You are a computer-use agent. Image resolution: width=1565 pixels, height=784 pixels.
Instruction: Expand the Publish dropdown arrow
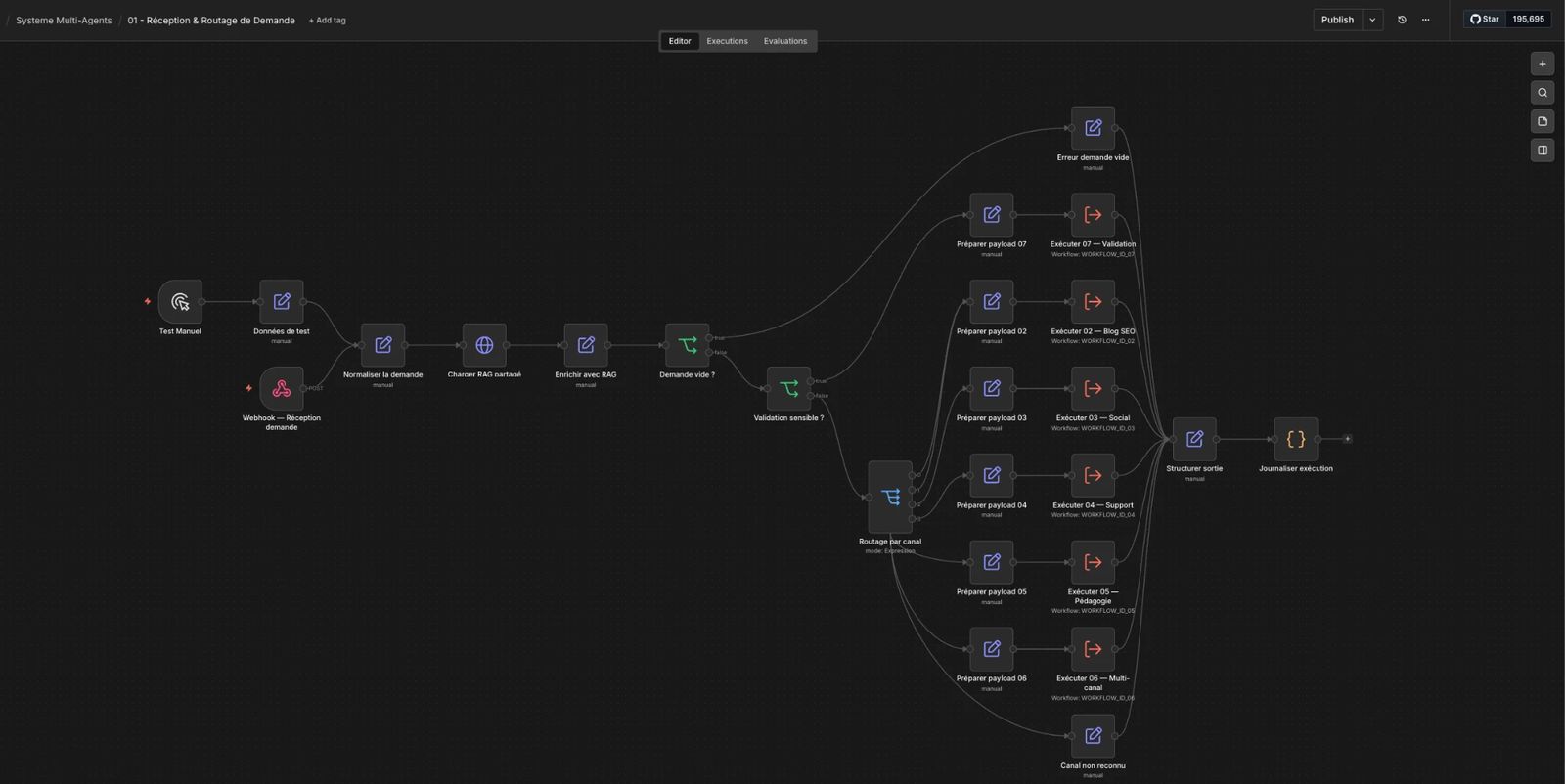click(1372, 20)
